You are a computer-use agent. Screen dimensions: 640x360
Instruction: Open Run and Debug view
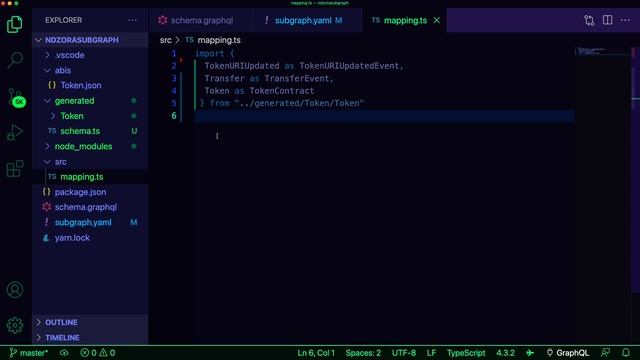pyautogui.click(x=15, y=132)
